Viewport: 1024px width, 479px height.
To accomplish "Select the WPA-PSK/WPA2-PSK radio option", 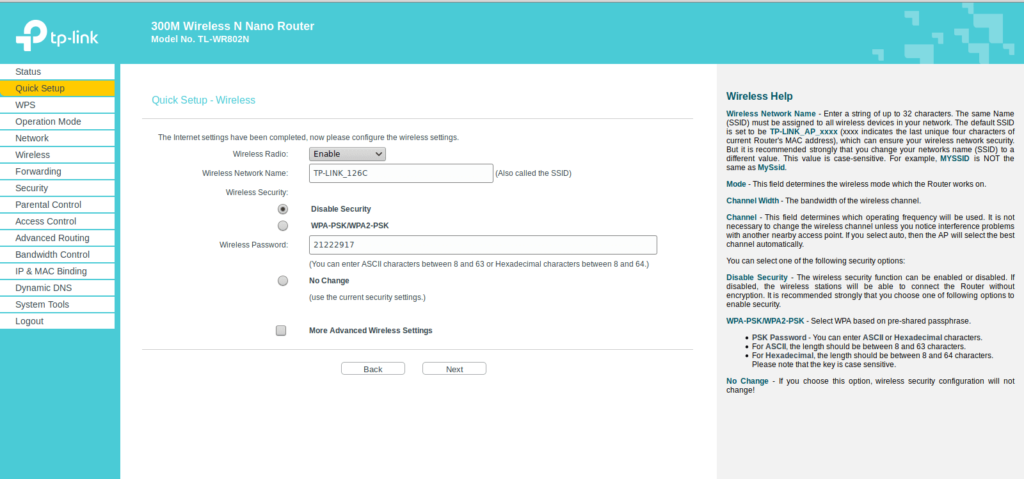I will click(283, 226).
